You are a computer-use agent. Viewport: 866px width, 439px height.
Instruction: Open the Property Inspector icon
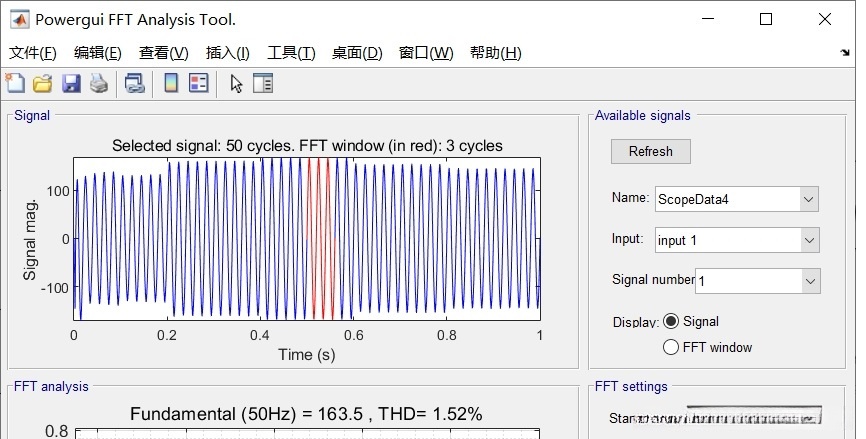point(263,83)
